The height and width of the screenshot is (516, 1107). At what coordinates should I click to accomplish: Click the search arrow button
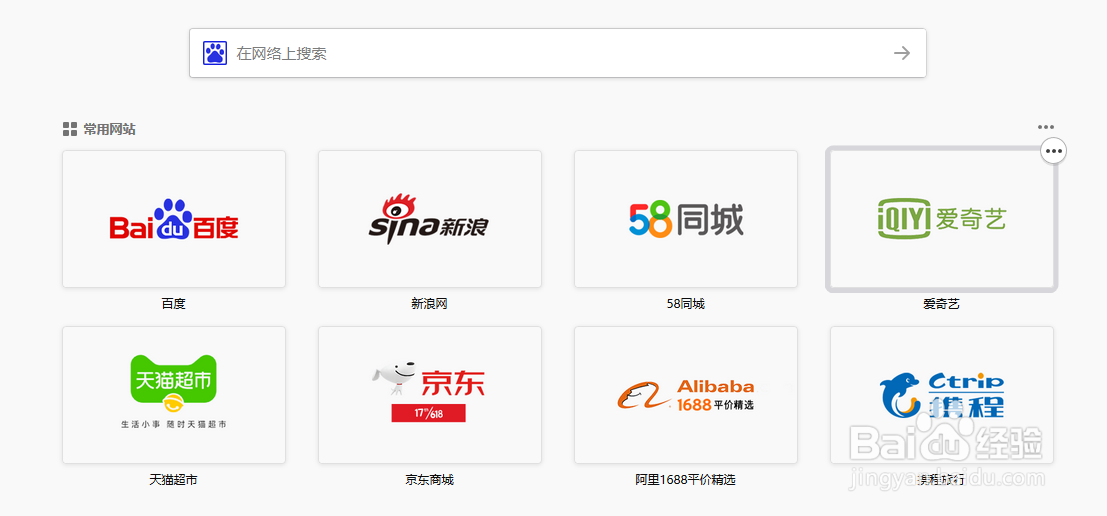coord(902,53)
